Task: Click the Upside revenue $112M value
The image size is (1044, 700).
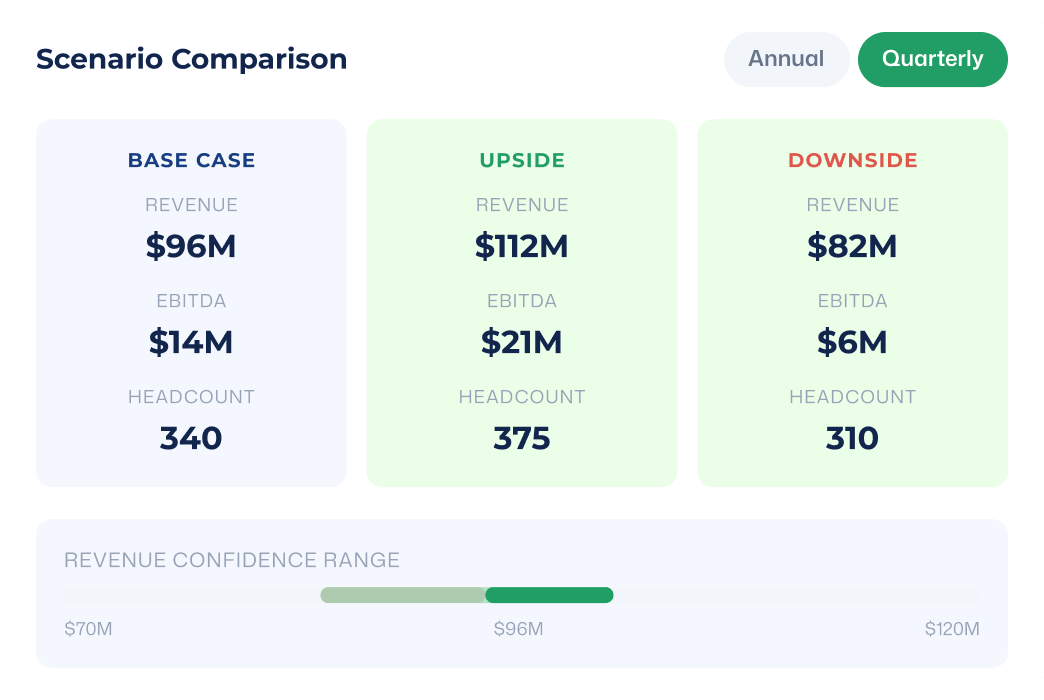Action: pyautogui.click(x=522, y=246)
